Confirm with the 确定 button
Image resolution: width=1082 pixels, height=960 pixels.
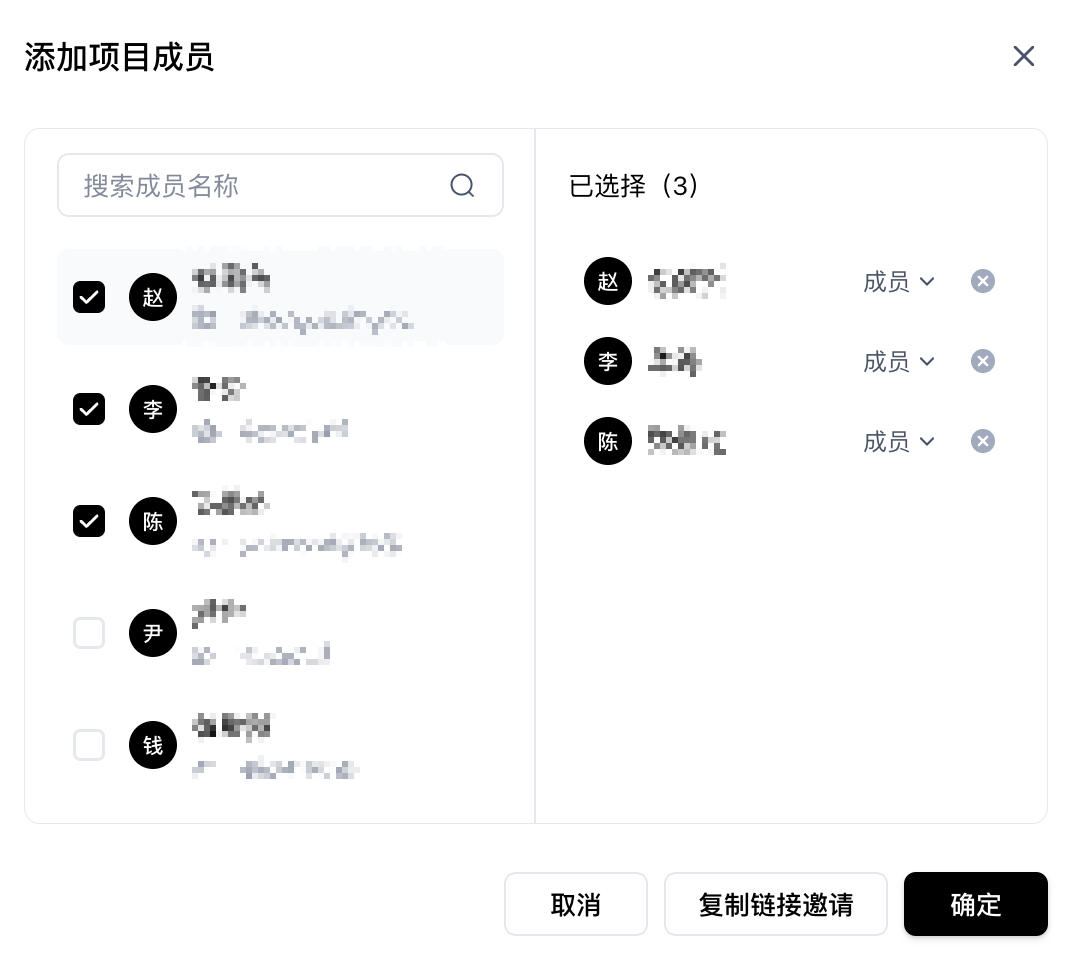(x=976, y=904)
